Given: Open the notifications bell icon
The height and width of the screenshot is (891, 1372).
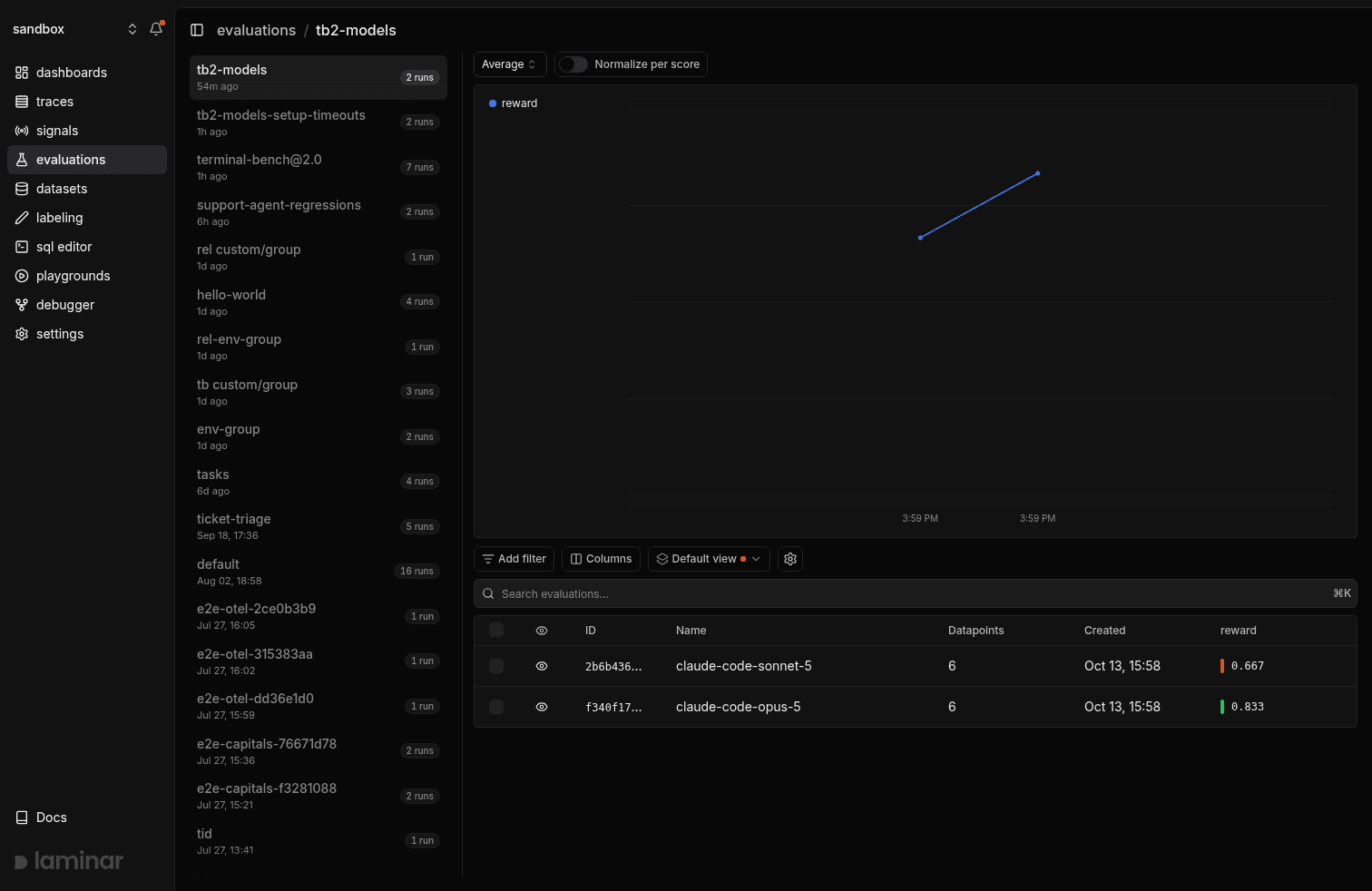Looking at the screenshot, I should pyautogui.click(x=156, y=29).
